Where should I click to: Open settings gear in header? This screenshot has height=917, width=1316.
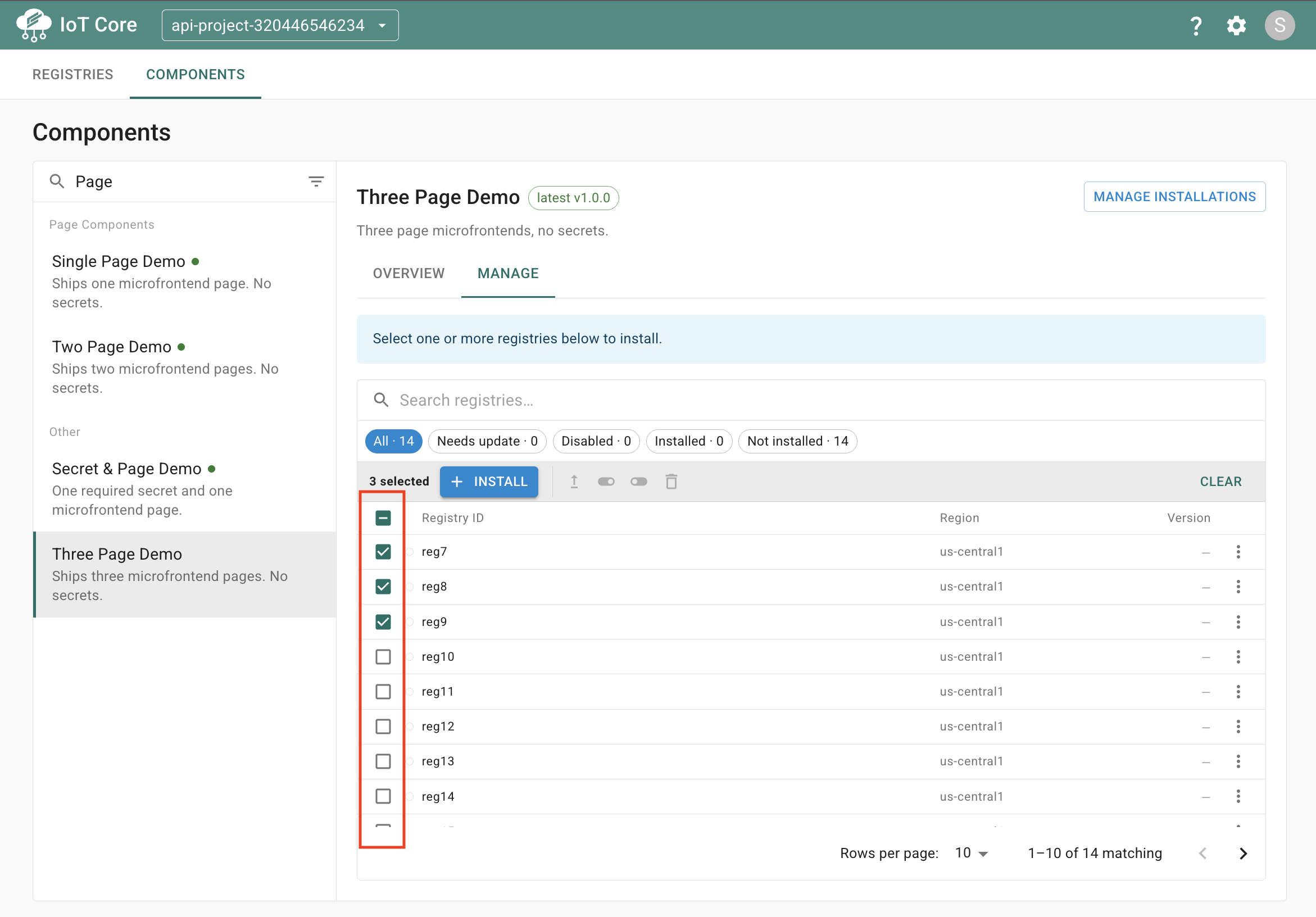(x=1236, y=25)
